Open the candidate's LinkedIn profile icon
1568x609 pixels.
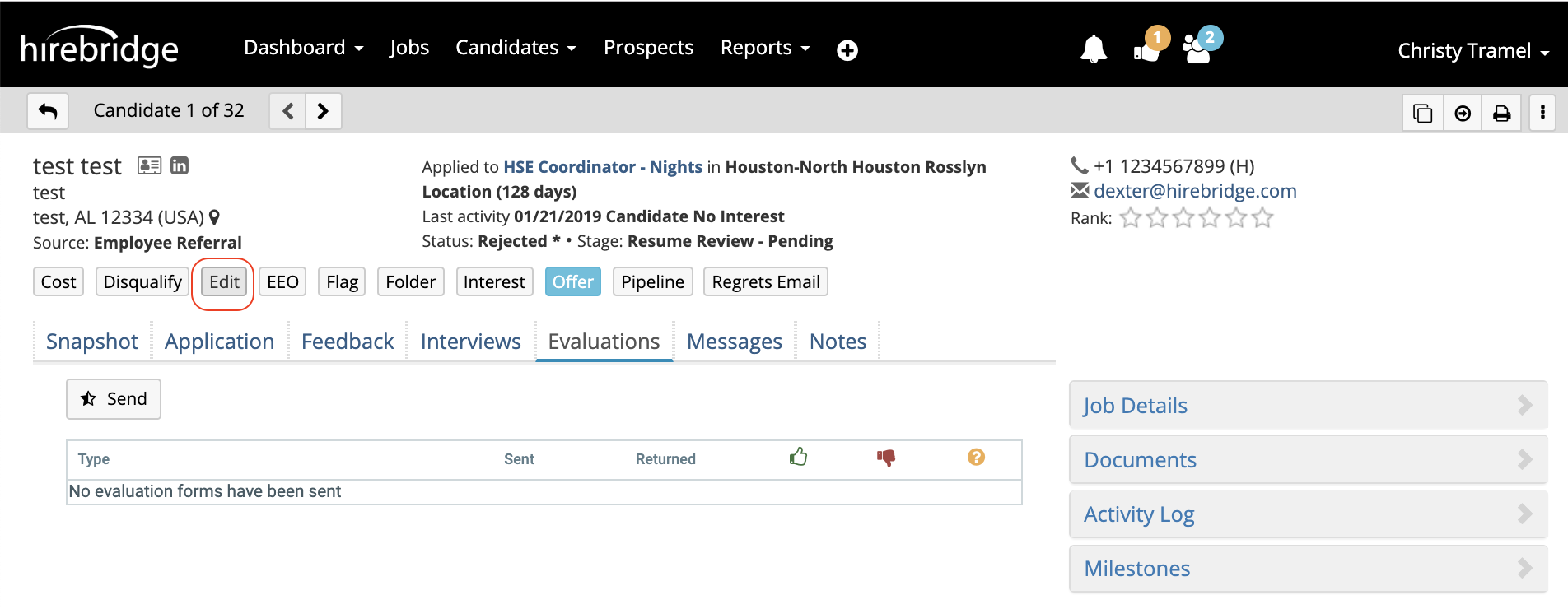coord(180,165)
